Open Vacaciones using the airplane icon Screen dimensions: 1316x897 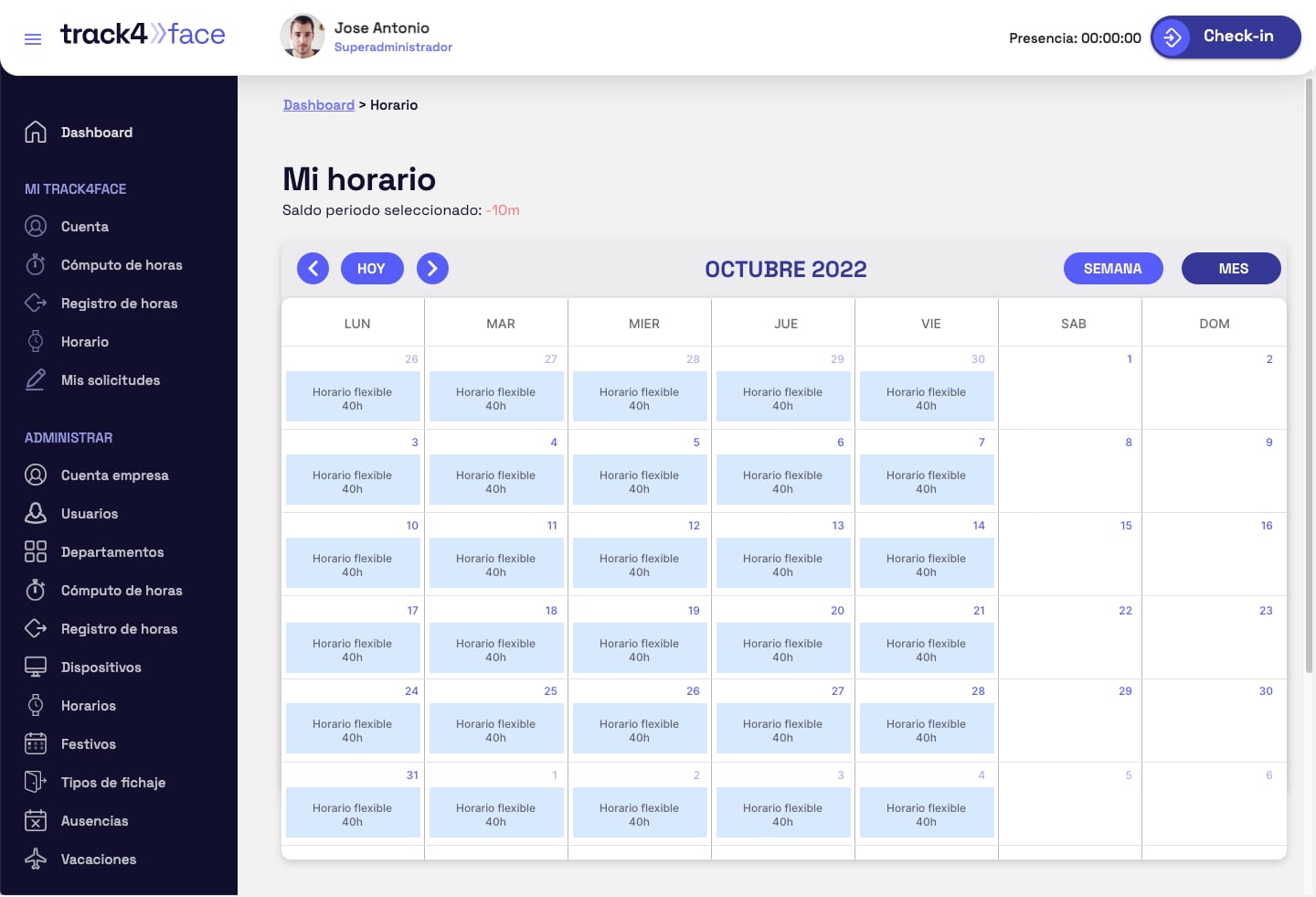pos(36,860)
